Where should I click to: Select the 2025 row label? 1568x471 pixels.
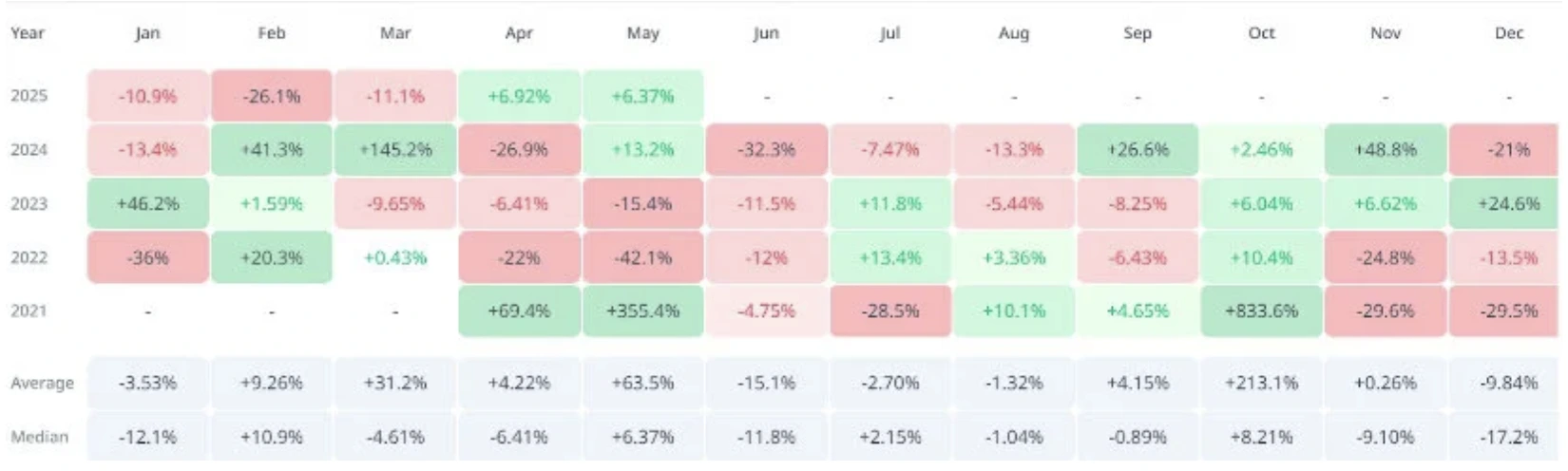tap(29, 96)
